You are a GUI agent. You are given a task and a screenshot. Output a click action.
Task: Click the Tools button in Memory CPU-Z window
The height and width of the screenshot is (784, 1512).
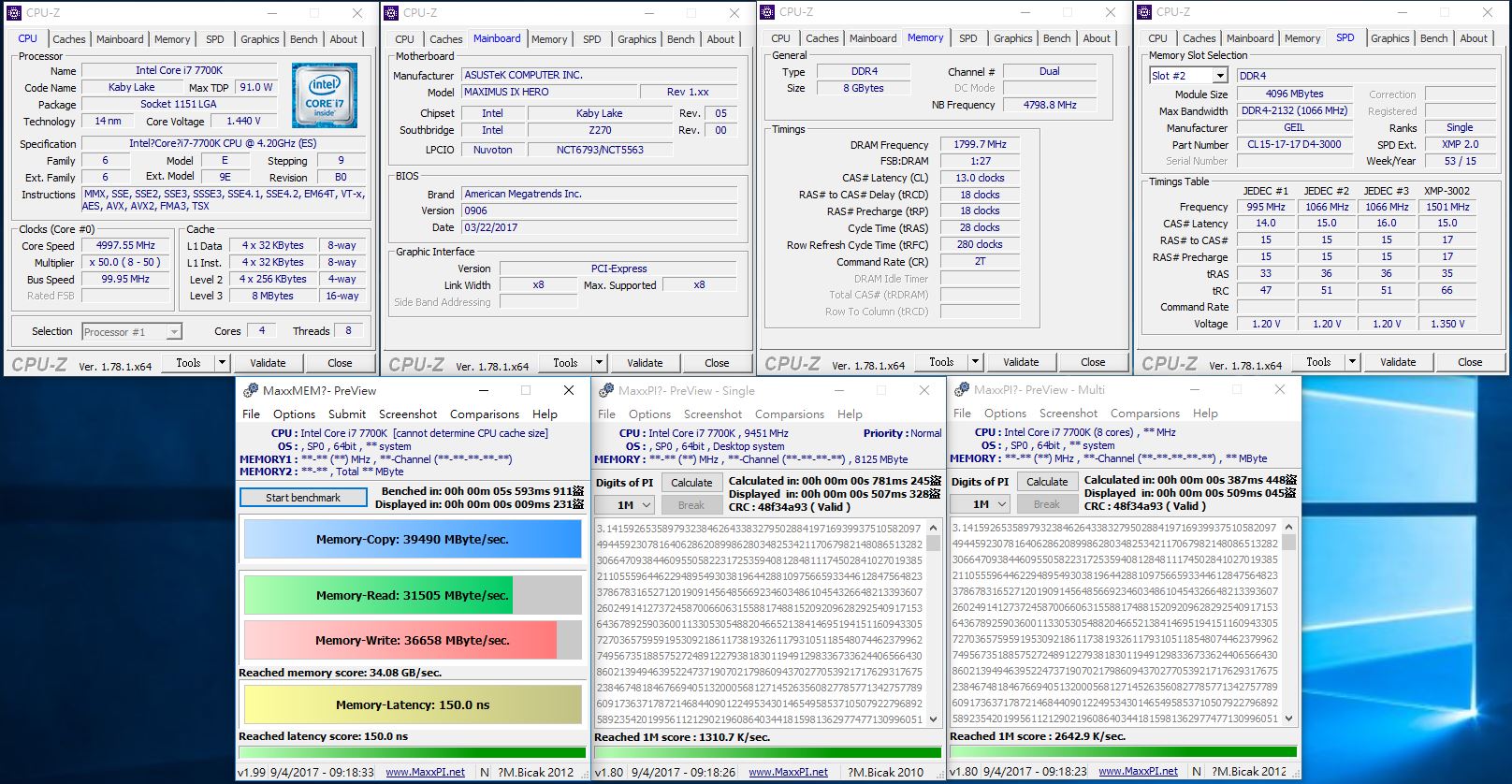tap(941, 361)
